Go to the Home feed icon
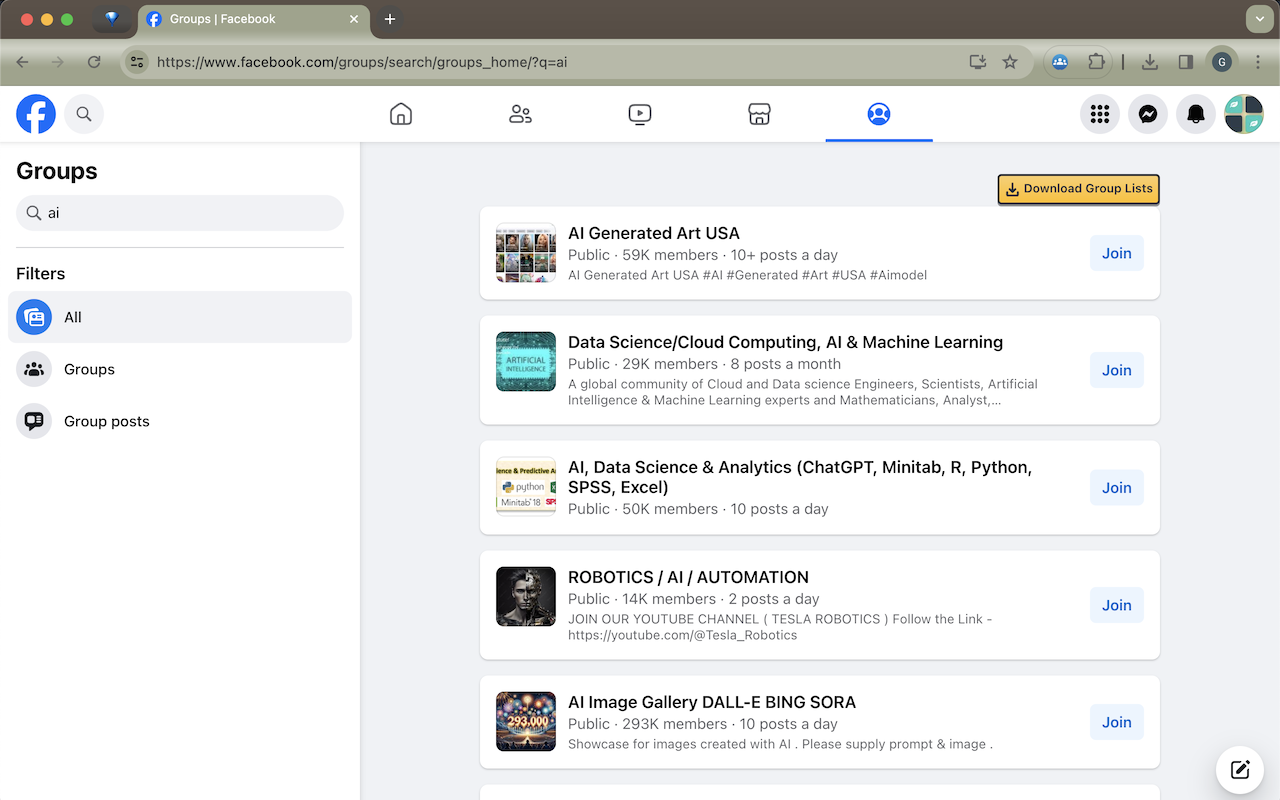This screenshot has width=1280, height=800. point(400,114)
